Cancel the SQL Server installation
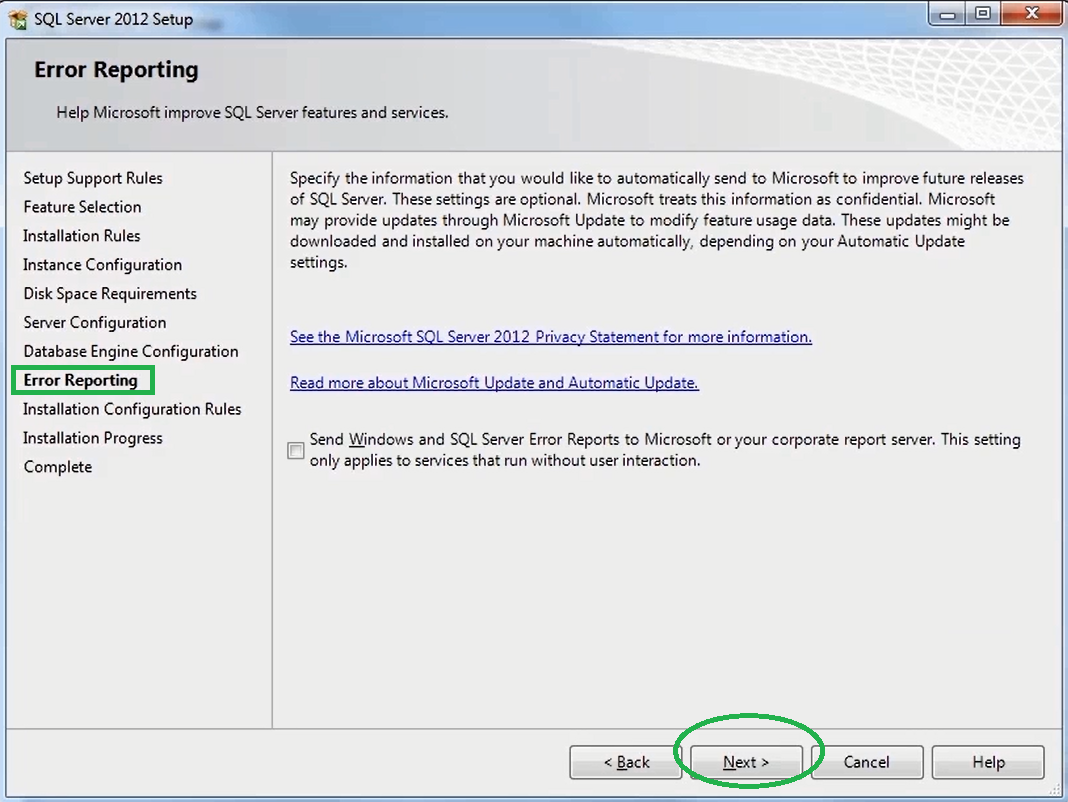Image resolution: width=1068 pixels, height=802 pixels. 866,762
